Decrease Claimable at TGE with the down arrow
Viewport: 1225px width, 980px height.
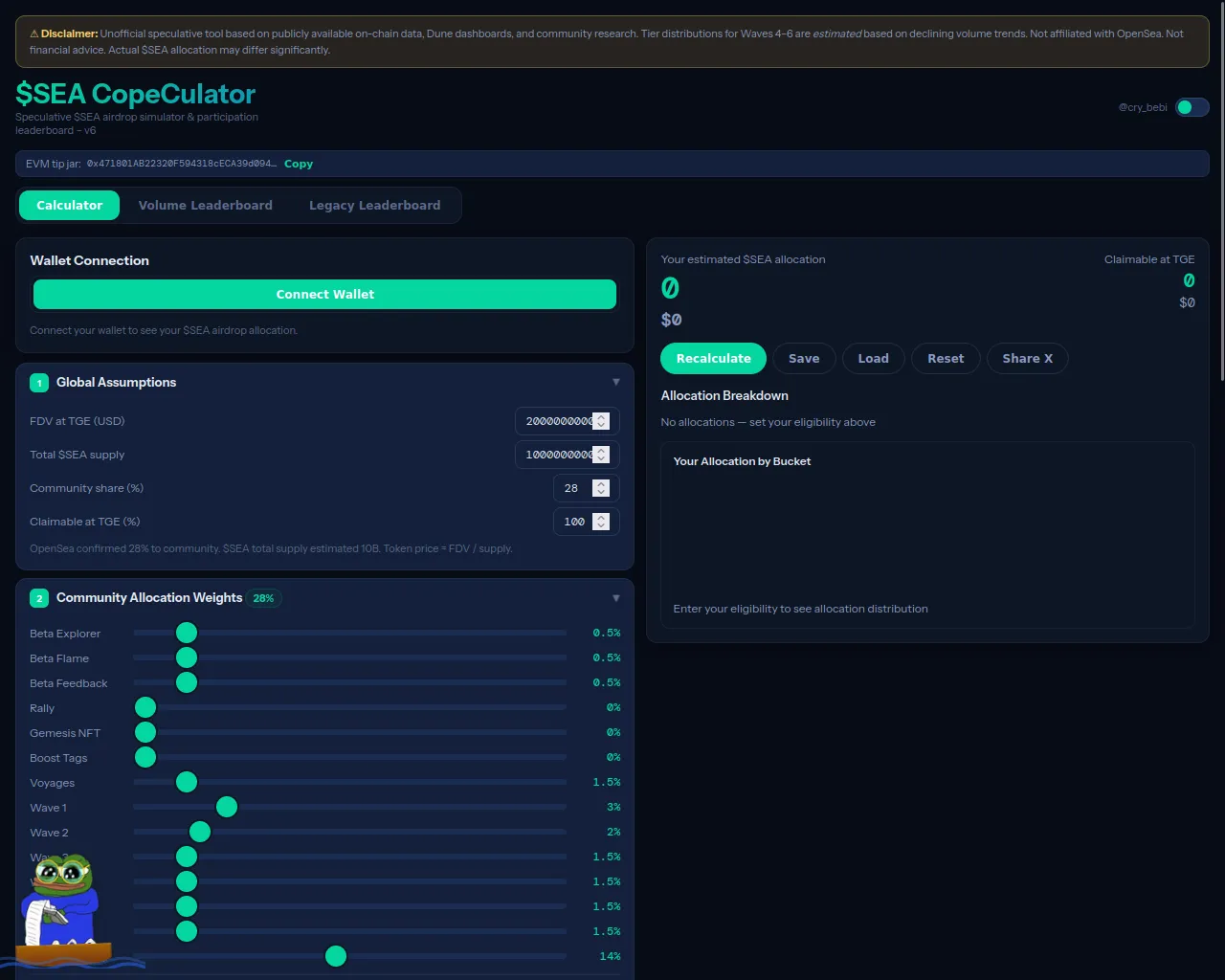coord(601,525)
